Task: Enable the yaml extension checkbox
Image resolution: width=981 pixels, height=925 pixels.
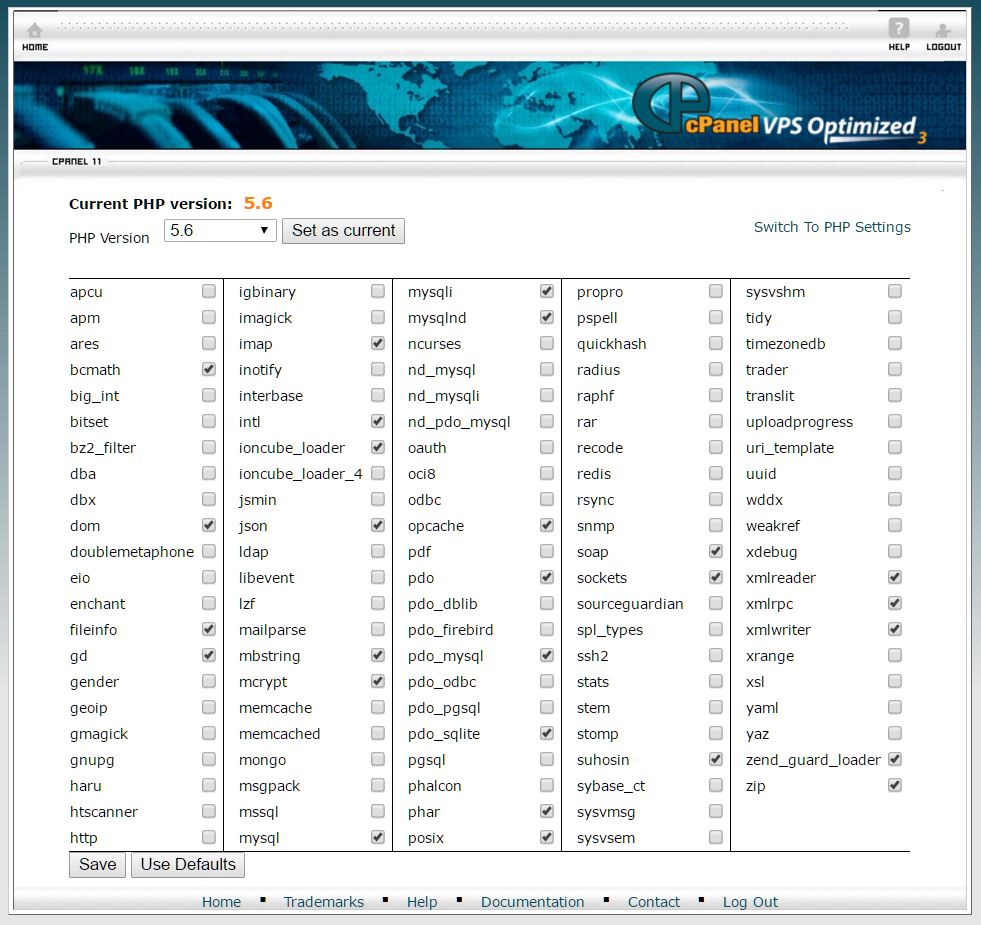Action: point(895,707)
